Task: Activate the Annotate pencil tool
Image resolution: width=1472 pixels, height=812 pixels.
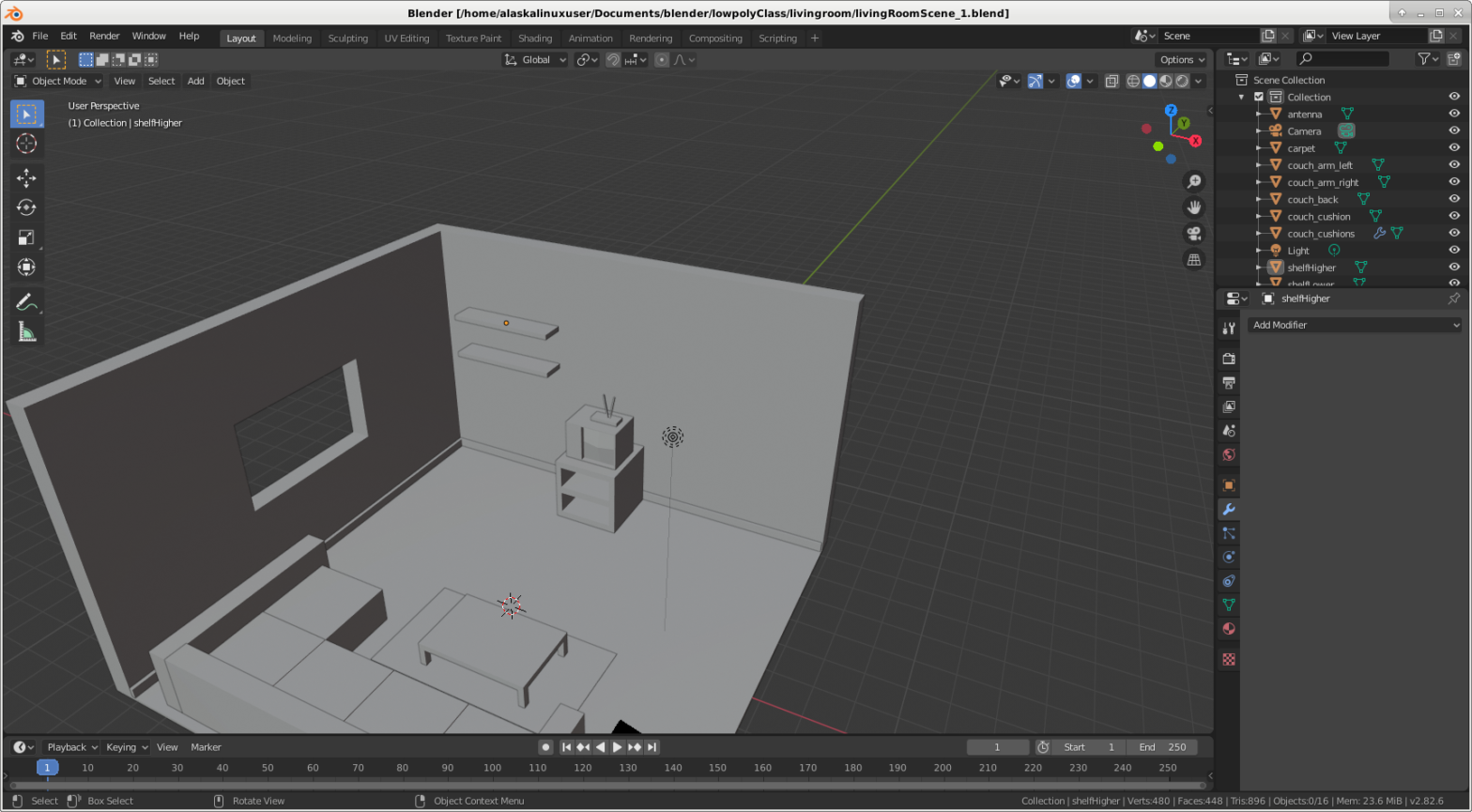Action: point(26,302)
